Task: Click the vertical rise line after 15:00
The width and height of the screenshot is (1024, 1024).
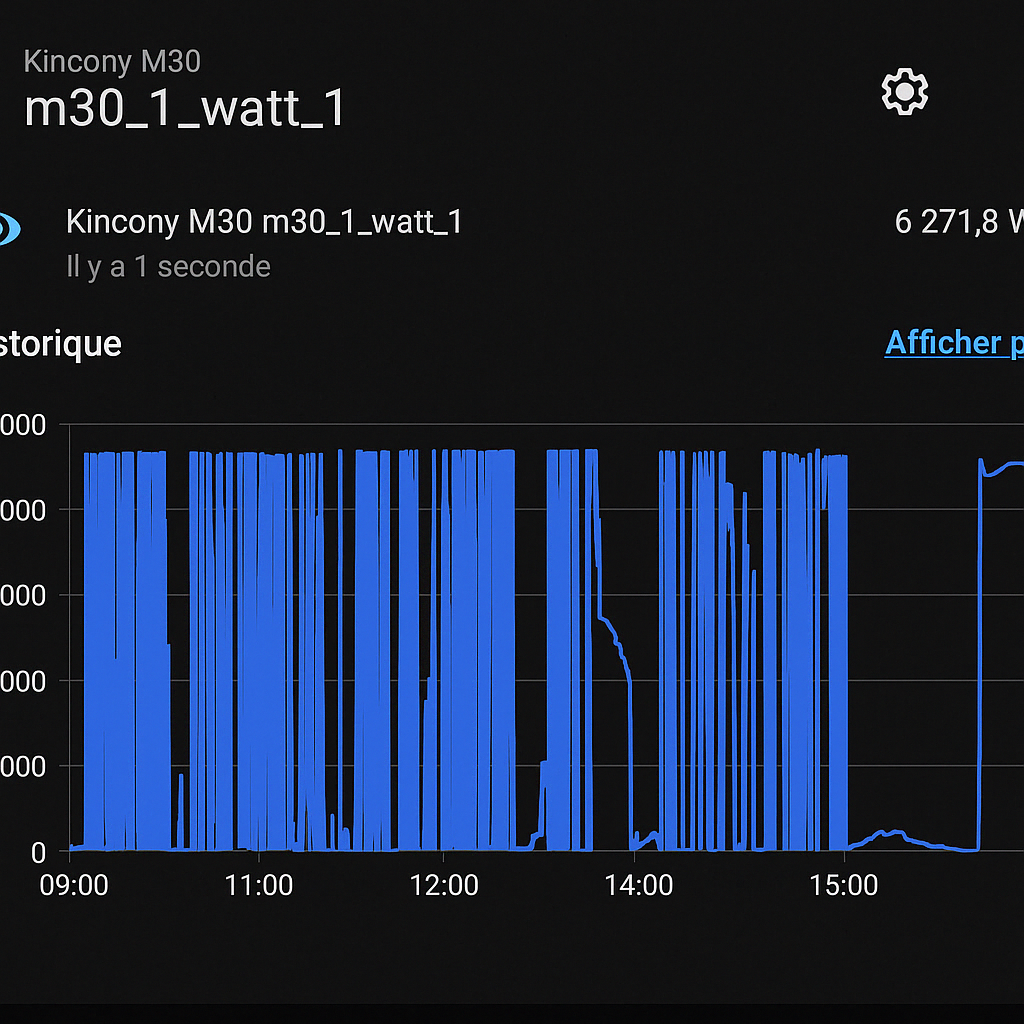Action: tap(979, 650)
